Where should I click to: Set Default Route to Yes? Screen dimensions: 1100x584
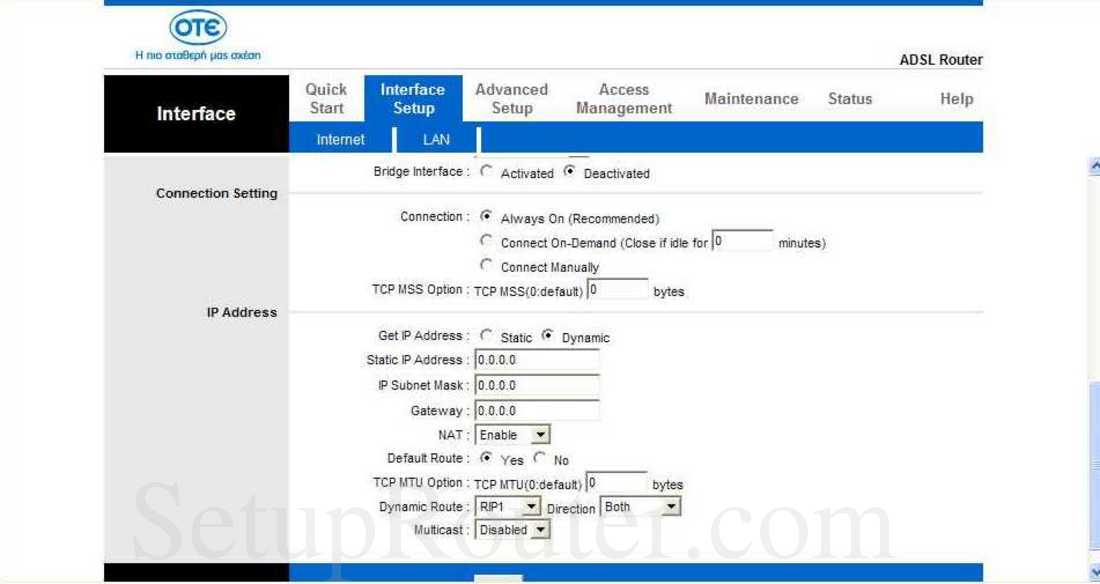486,458
